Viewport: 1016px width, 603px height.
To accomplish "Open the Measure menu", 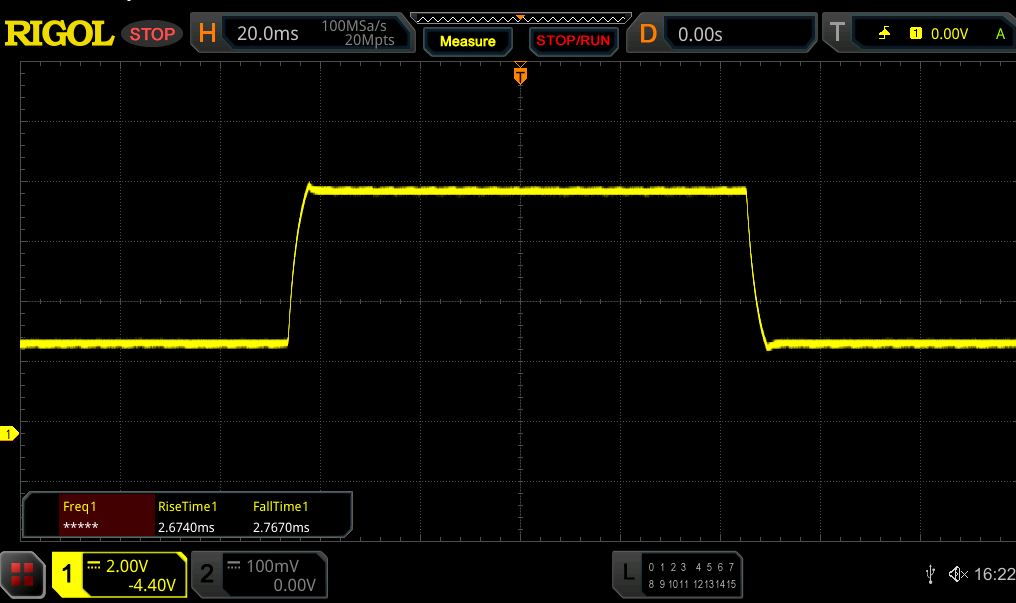I will (468, 41).
